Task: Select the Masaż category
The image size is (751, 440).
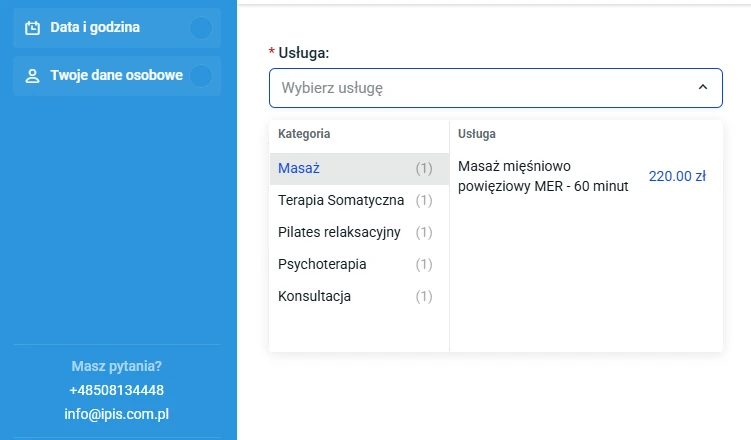Action: [x=299, y=169]
